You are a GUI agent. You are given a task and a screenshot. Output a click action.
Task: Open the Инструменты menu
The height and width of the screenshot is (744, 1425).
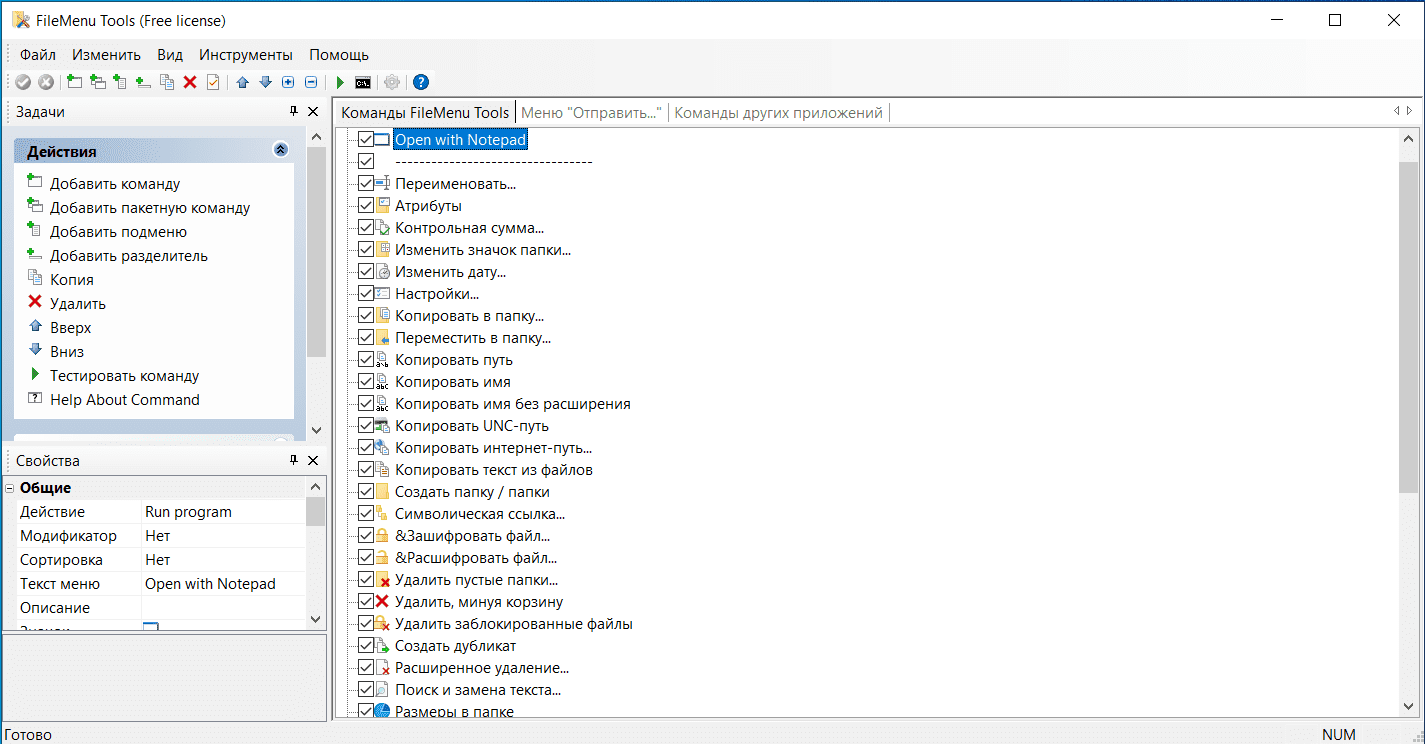[x=246, y=55]
